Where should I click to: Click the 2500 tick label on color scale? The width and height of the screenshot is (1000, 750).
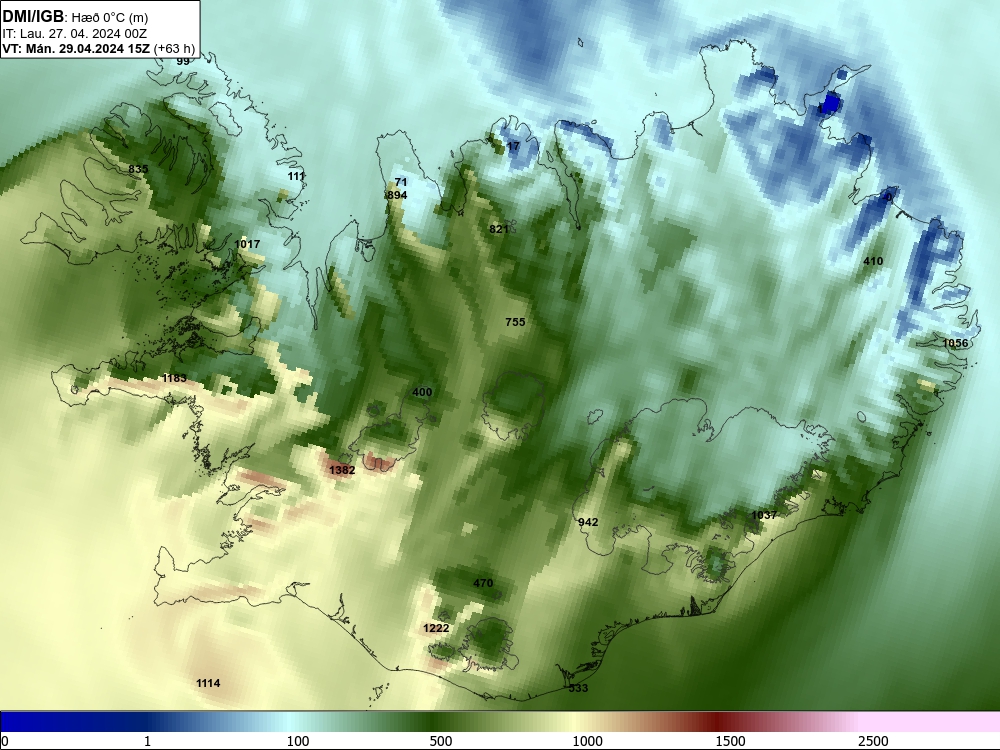click(x=873, y=741)
